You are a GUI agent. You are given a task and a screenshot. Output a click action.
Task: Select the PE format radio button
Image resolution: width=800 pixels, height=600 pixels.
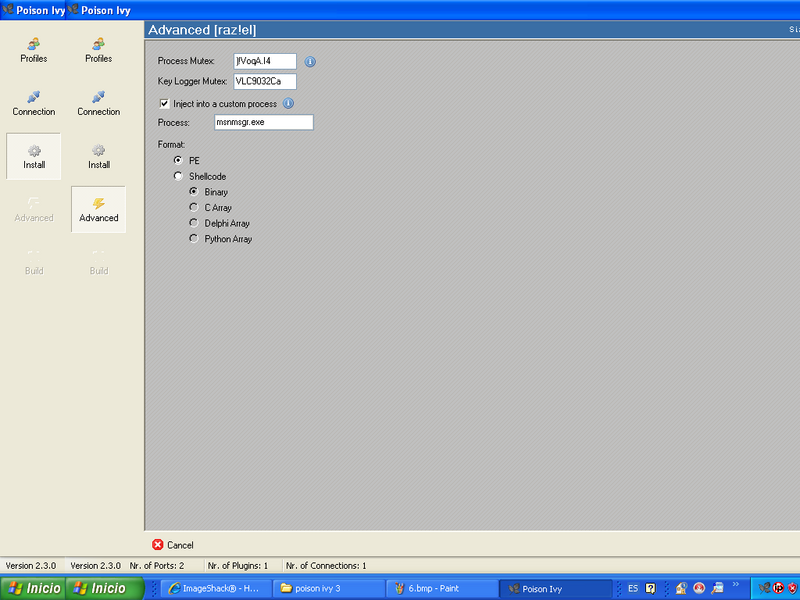click(x=178, y=160)
